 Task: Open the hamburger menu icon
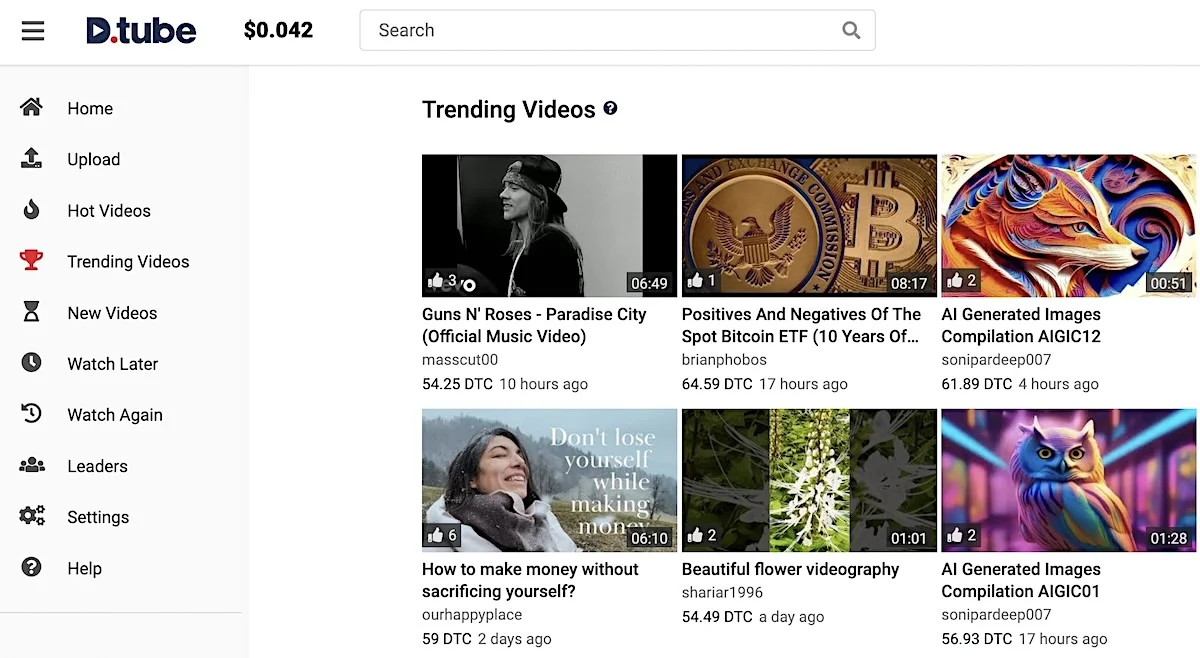(x=33, y=31)
